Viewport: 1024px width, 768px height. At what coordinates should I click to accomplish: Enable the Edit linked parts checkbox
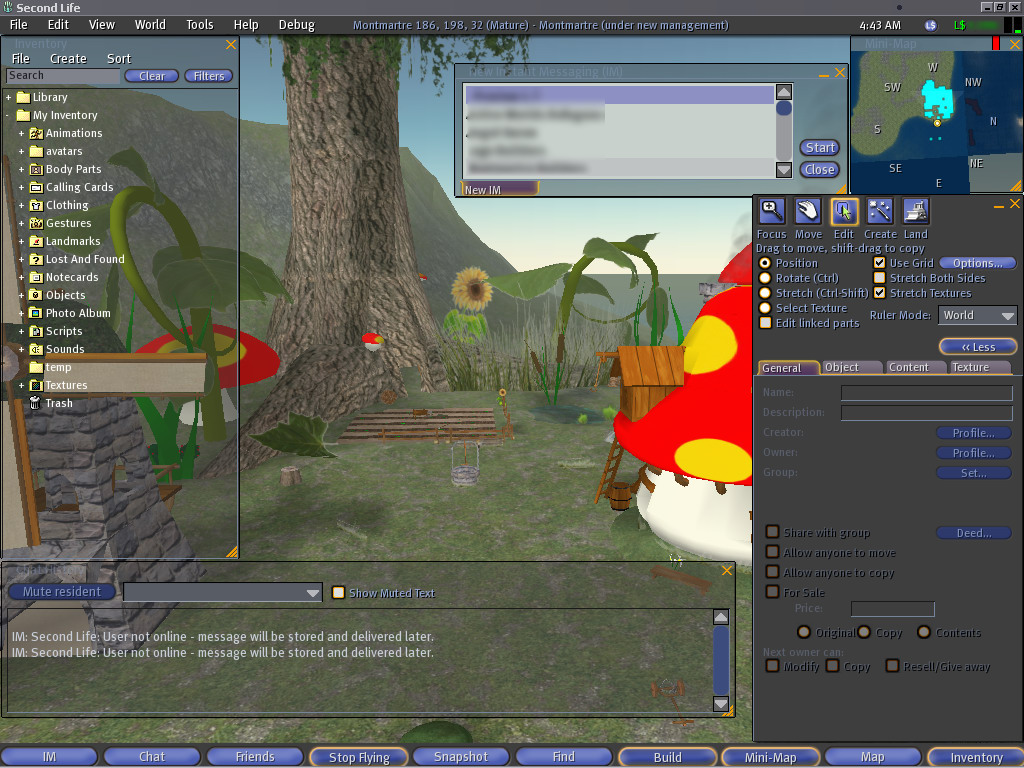point(765,323)
